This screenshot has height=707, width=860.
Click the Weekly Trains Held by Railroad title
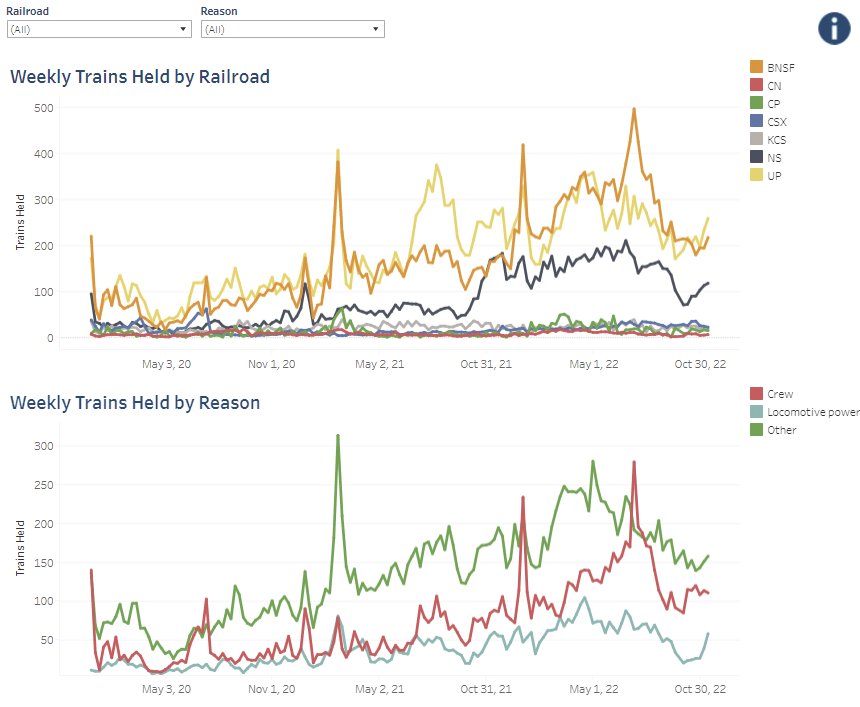tap(140, 76)
